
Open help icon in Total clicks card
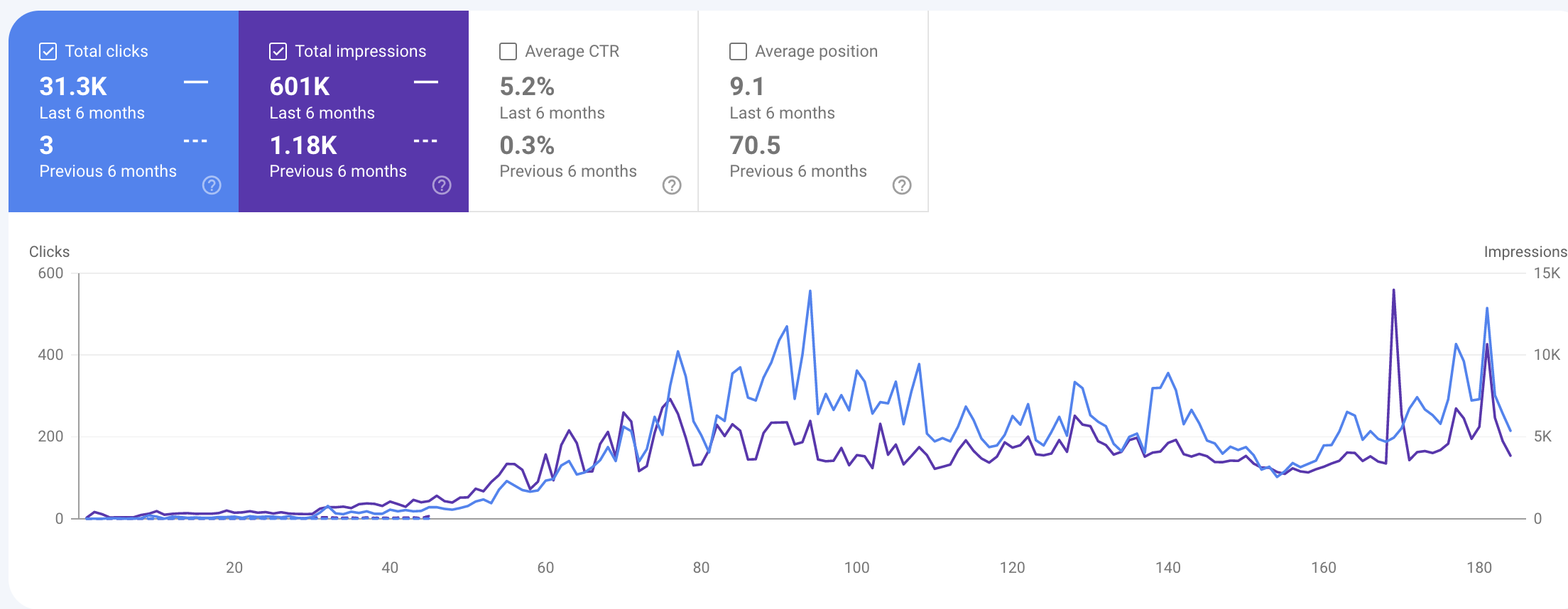[212, 185]
